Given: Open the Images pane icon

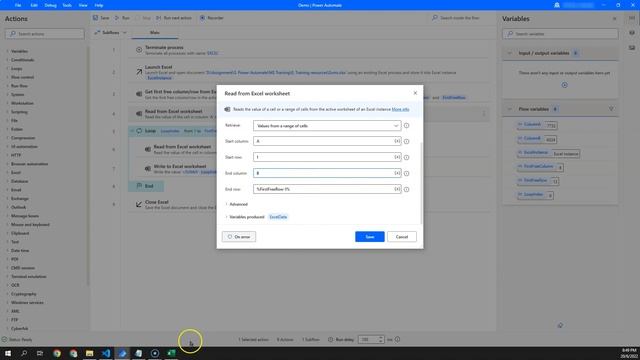Looking at the screenshot, I should click(632, 48).
